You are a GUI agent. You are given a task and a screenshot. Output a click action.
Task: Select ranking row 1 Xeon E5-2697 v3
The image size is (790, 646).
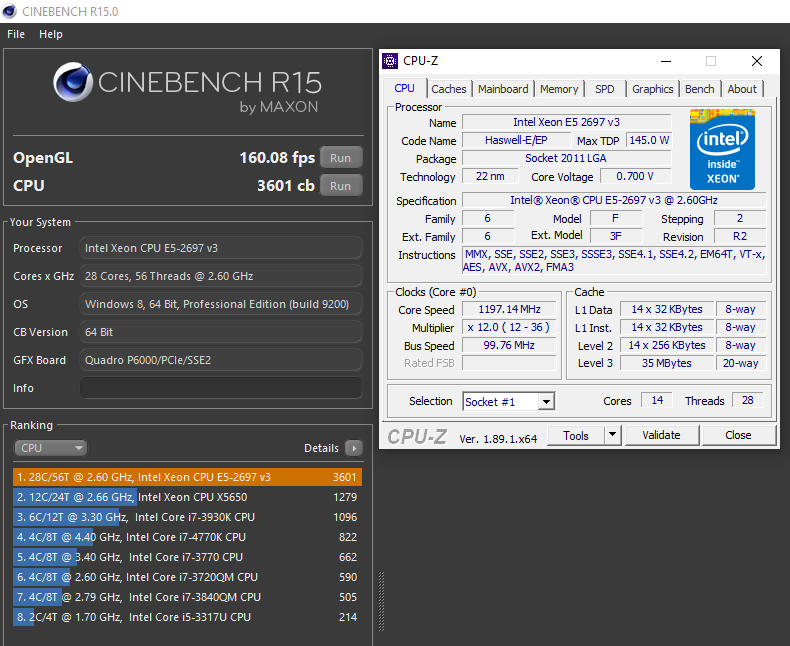[187, 477]
